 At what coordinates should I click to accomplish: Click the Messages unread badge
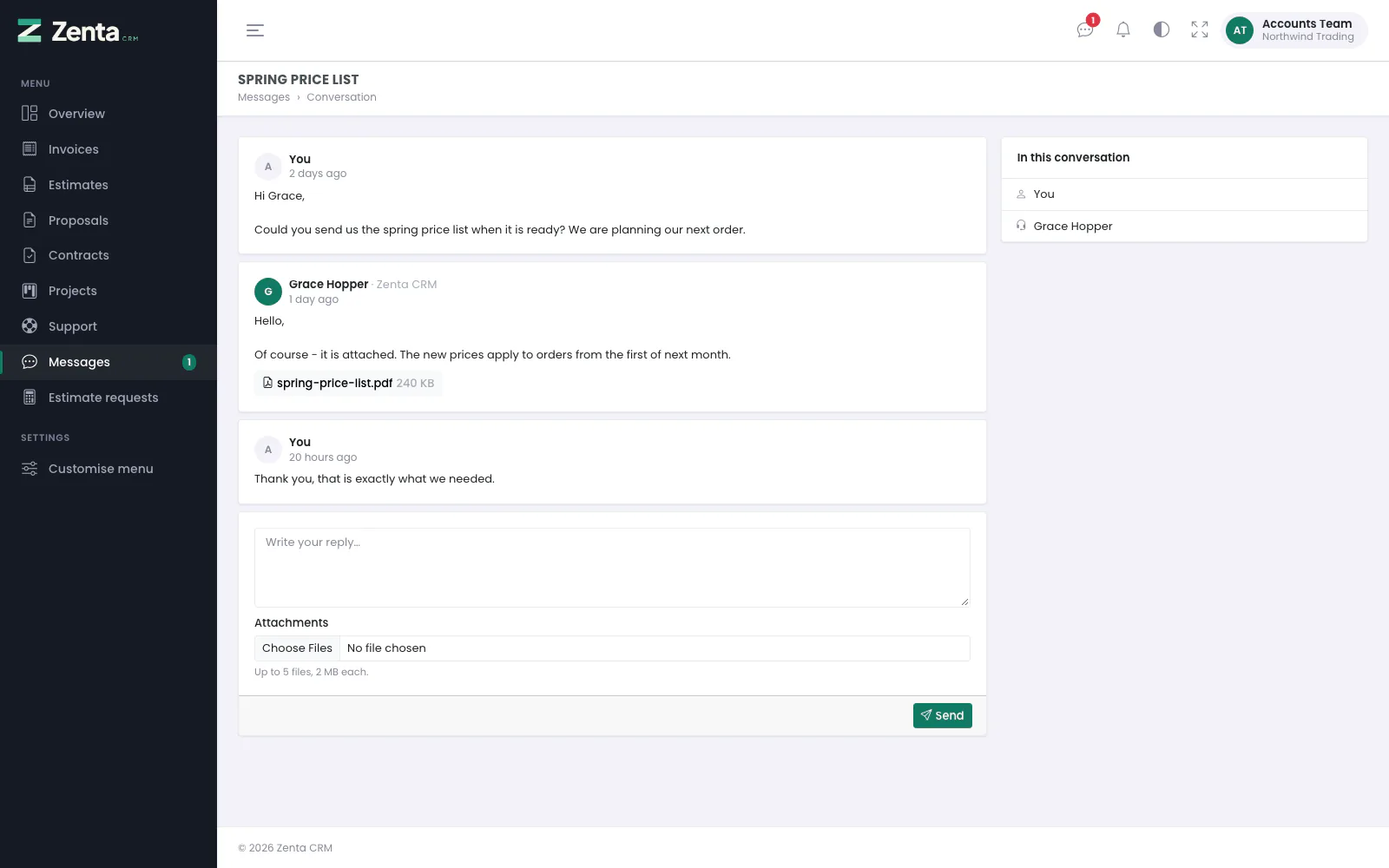189,362
